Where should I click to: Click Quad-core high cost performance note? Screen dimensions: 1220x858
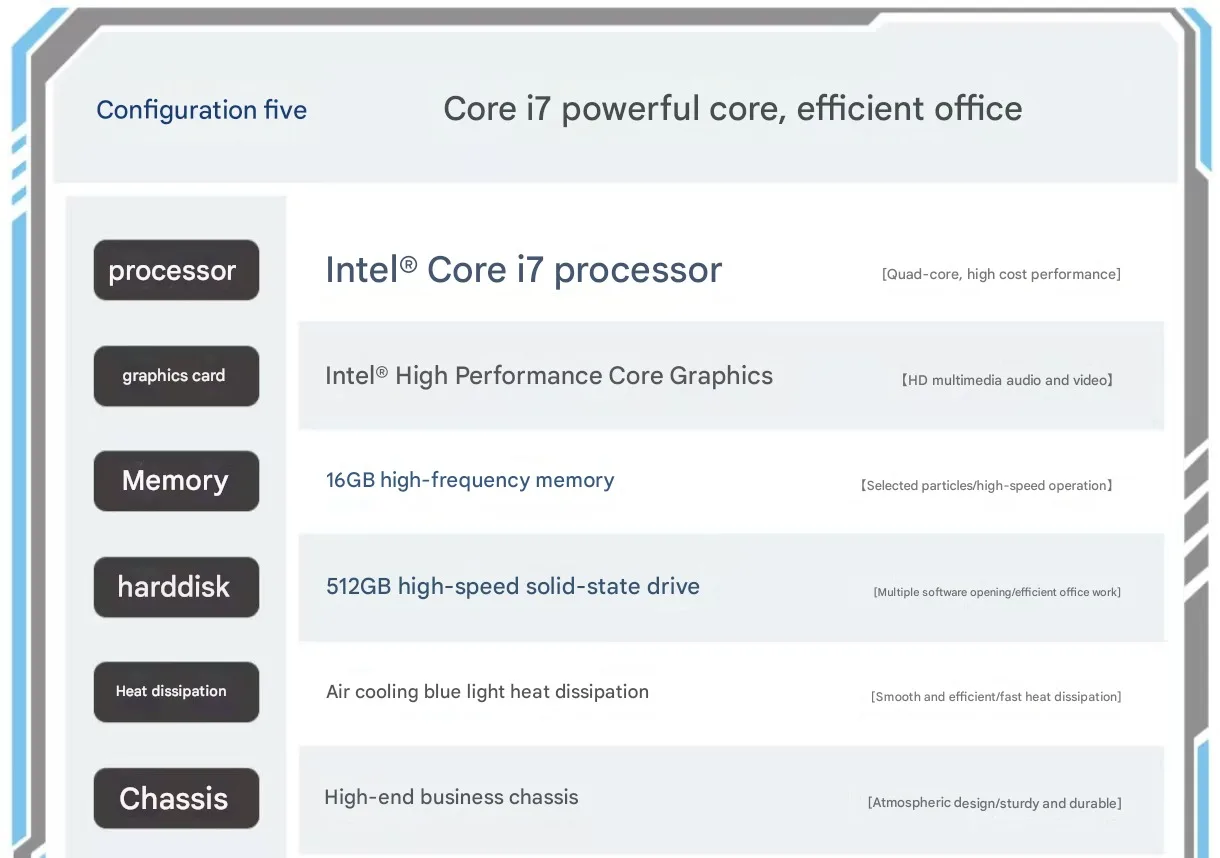pyautogui.click(x=1001, y=274)
